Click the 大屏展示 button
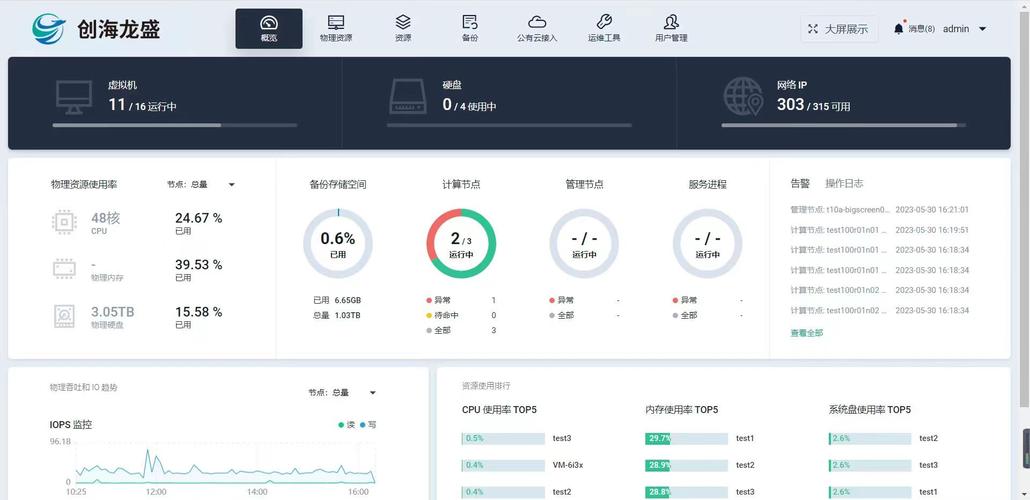This screenshot has height=500, width=1030. [x=839, y=29]
